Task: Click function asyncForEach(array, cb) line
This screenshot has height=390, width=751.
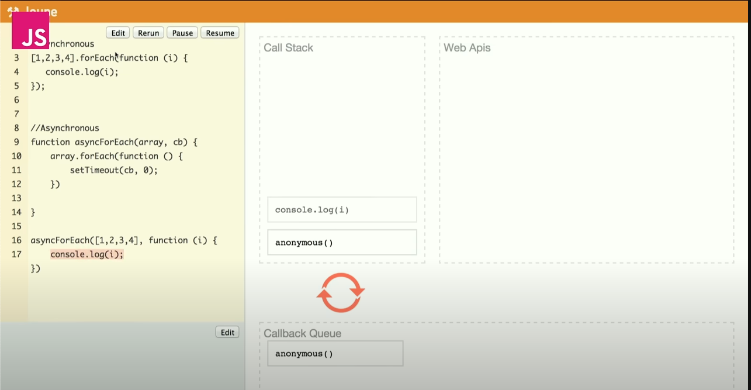Action: [x=114, y=142]
